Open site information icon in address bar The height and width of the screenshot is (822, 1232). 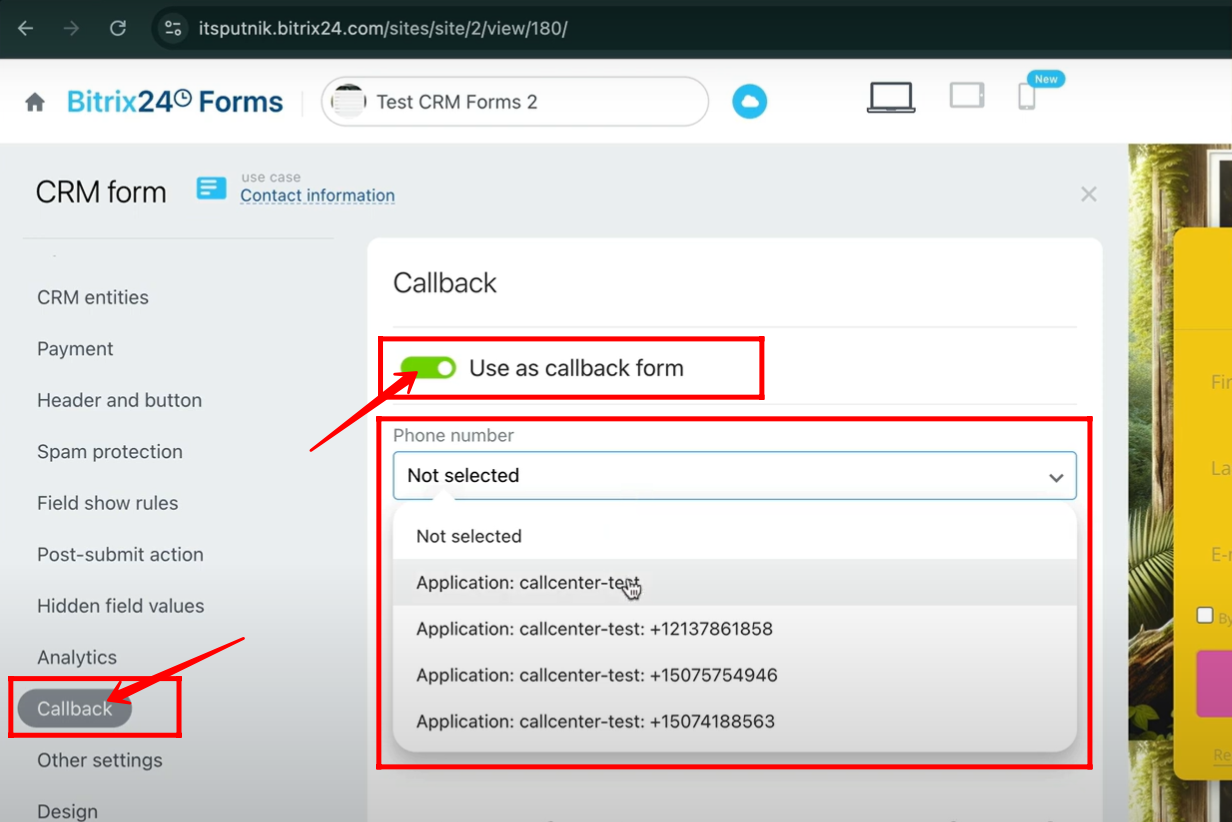[x=173, y=28]
